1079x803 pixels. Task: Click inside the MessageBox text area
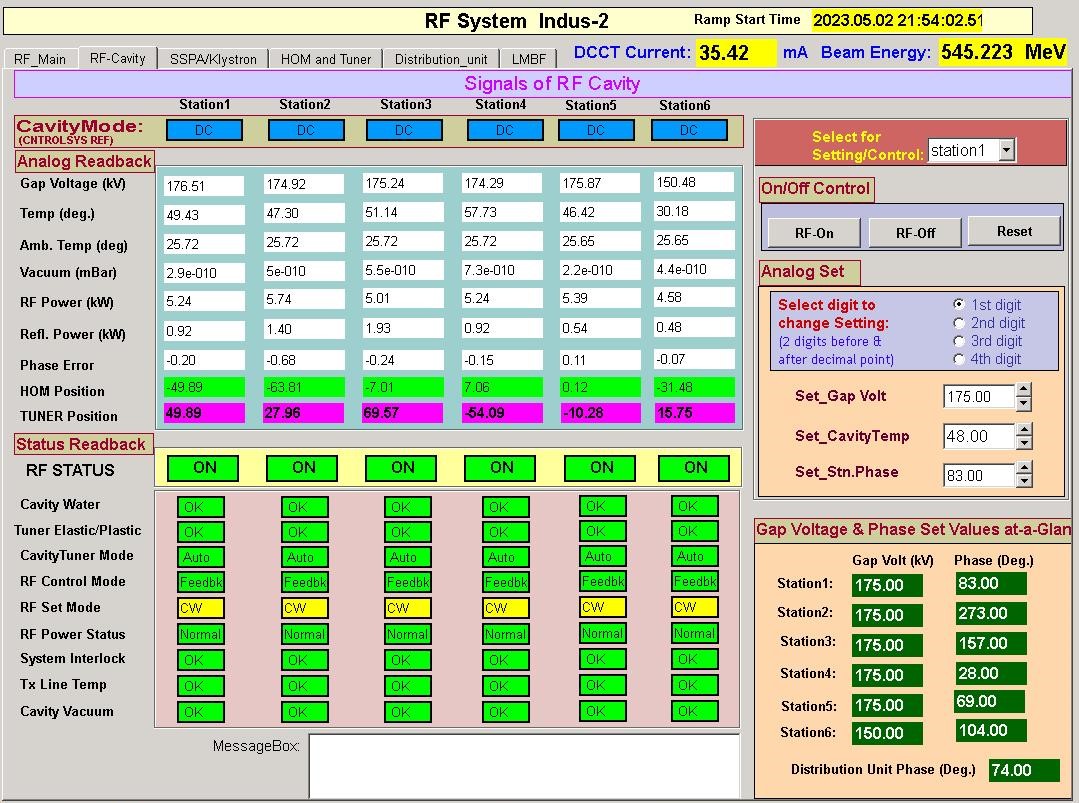coord(524,765)
